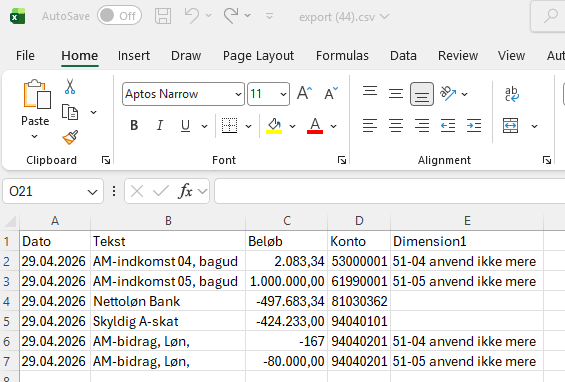
Task: Click the Save disk icon
Action: click(163, 16)
